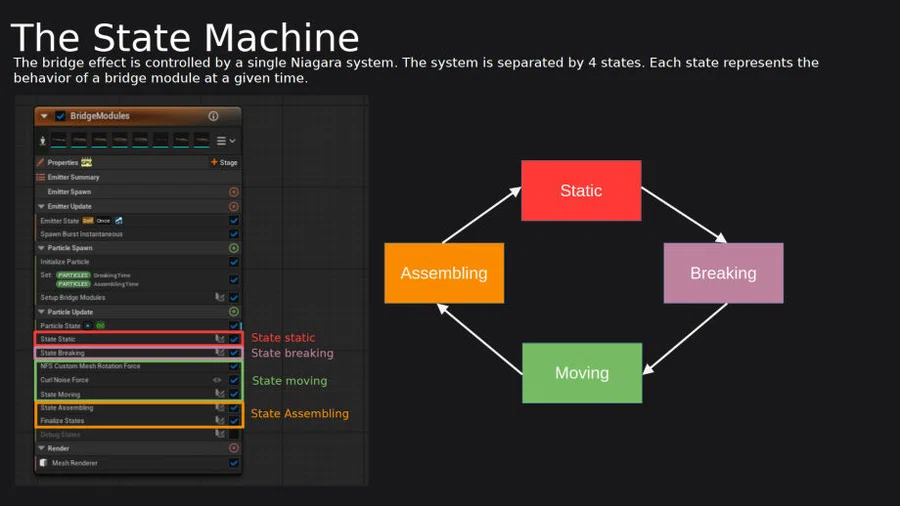Select the last renderer thumbnail
The image size is (900, 506).
click(x=201, y=140)
